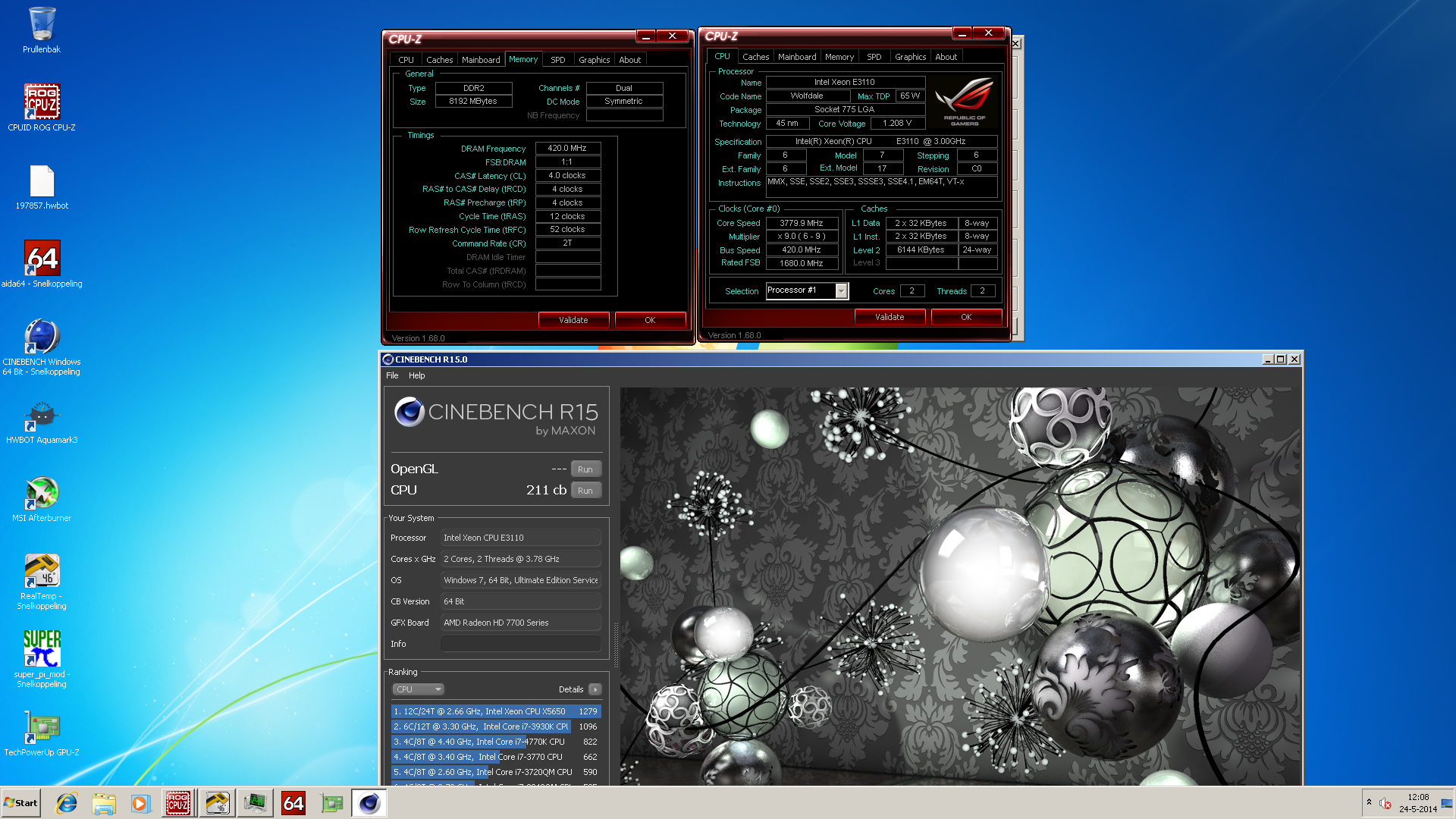Screen dimensions: 1456x819
Task: Open HWBOT Aquamark3 desktop shortcut
Action: 42,422
